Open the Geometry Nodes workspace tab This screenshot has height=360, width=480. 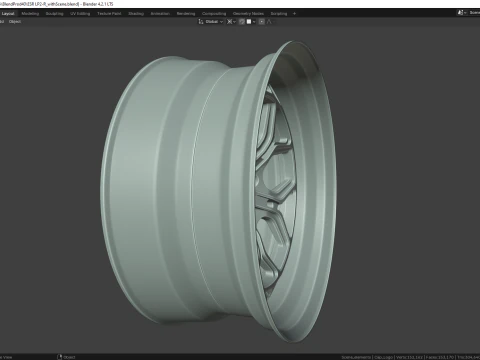(248, 14)
